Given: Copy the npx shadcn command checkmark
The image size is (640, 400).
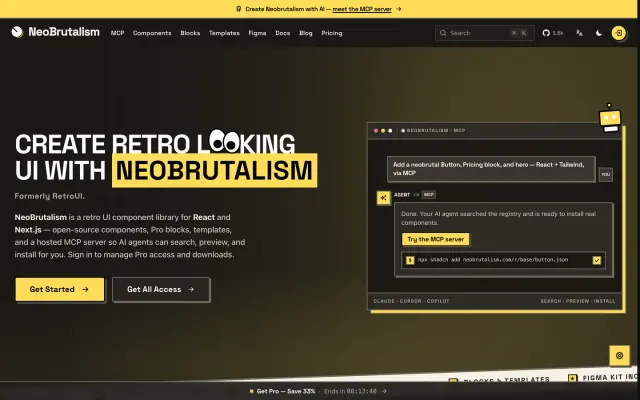Looking at the screenshot, I should tap(596, 260).
